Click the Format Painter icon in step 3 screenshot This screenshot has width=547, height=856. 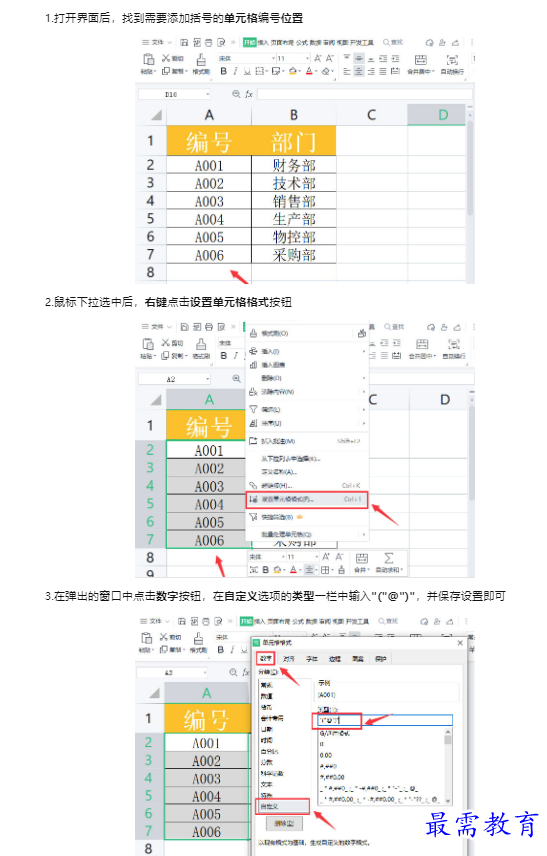pos(199,638)
